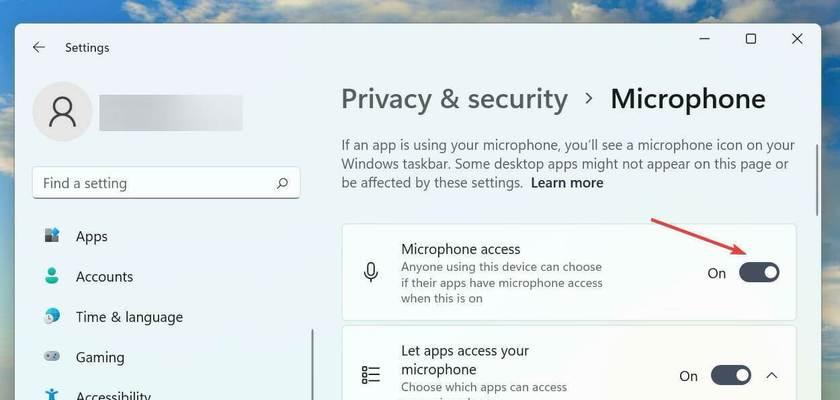Click the microphone icon beside Microphone access
The height and width of the screenshot is (400, 840).
(371, 273)
